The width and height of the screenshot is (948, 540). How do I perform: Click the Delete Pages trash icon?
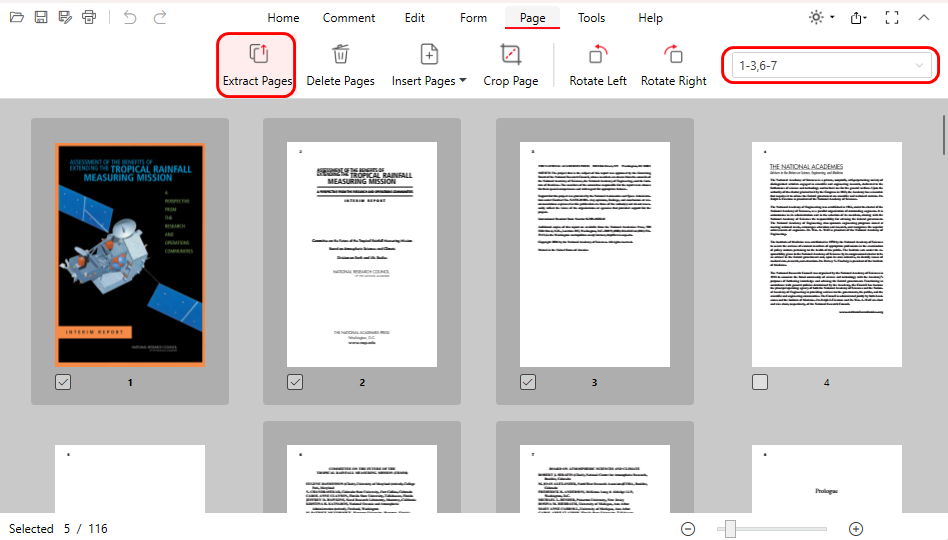point(340,54)
